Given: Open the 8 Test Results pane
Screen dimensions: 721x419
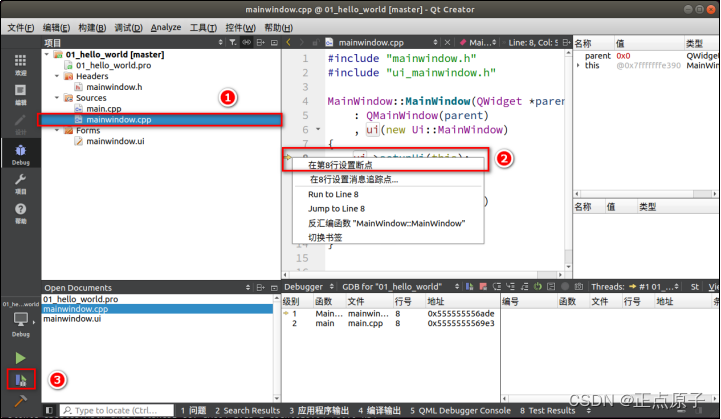Looking at the screenshot, I should (548, 410).
